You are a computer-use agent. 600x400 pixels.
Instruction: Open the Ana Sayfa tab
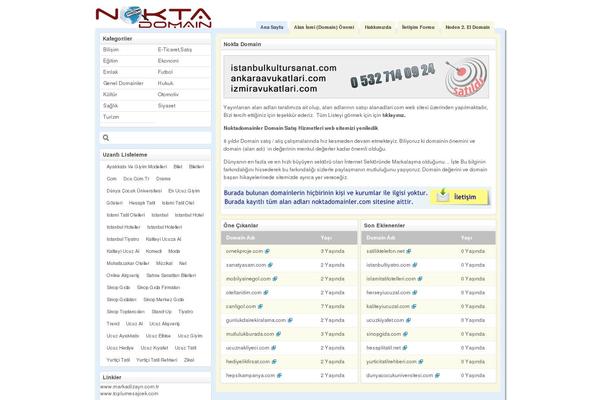point(272,27)
